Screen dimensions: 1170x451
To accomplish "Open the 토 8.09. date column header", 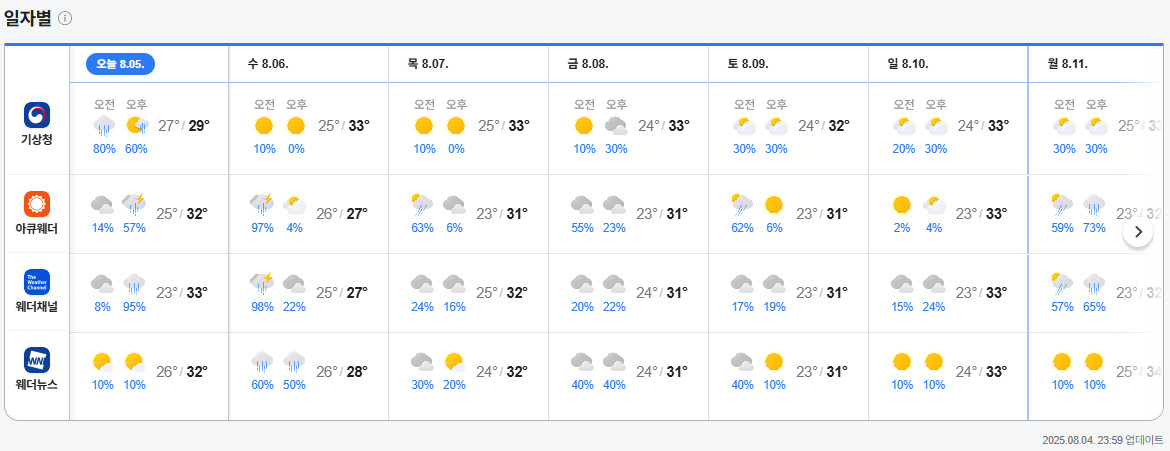I will pyautogui.click(x=748, y=64).
